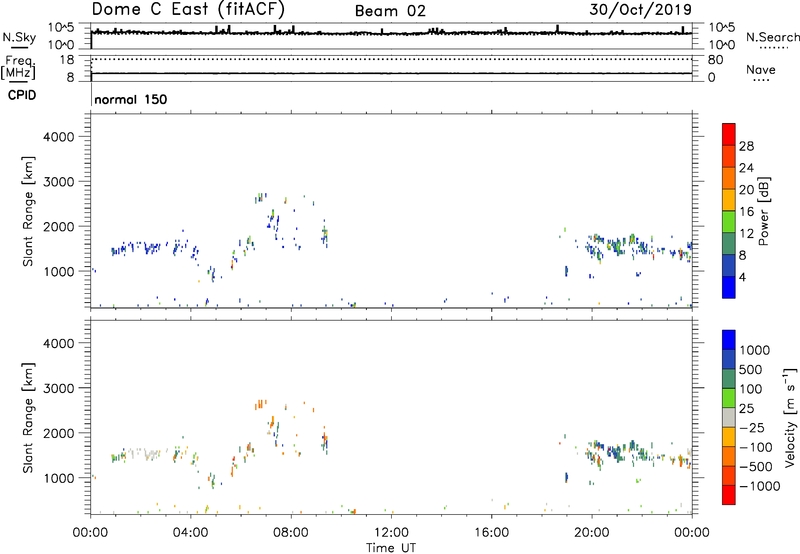Click the 'Beam 02' label
This screenshot has width=800, height=554.
pos(390,11)
